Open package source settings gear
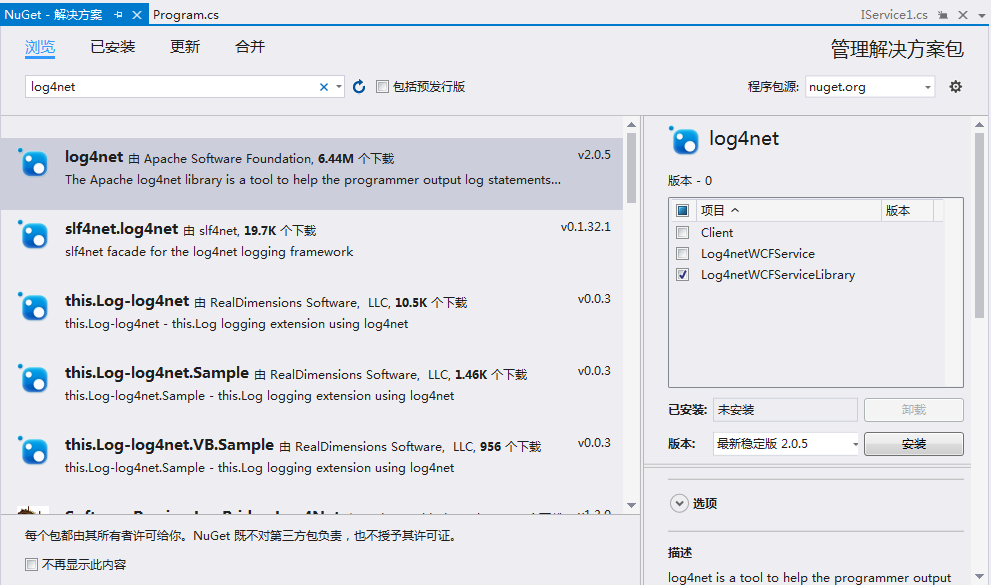Screen dimensions: 991x585 (x=956, y=87)
